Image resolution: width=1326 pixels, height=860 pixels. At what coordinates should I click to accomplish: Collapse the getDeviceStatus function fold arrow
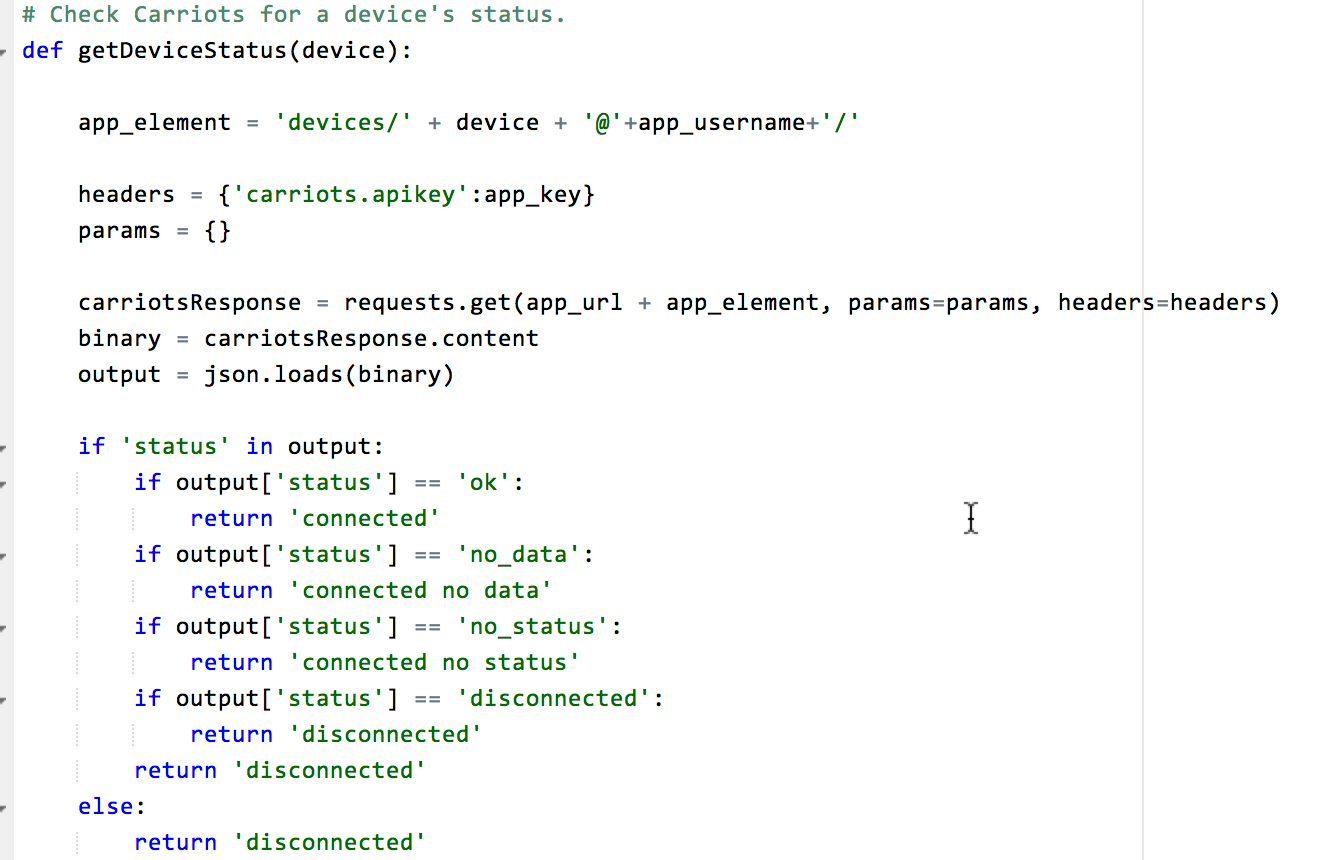3,51
